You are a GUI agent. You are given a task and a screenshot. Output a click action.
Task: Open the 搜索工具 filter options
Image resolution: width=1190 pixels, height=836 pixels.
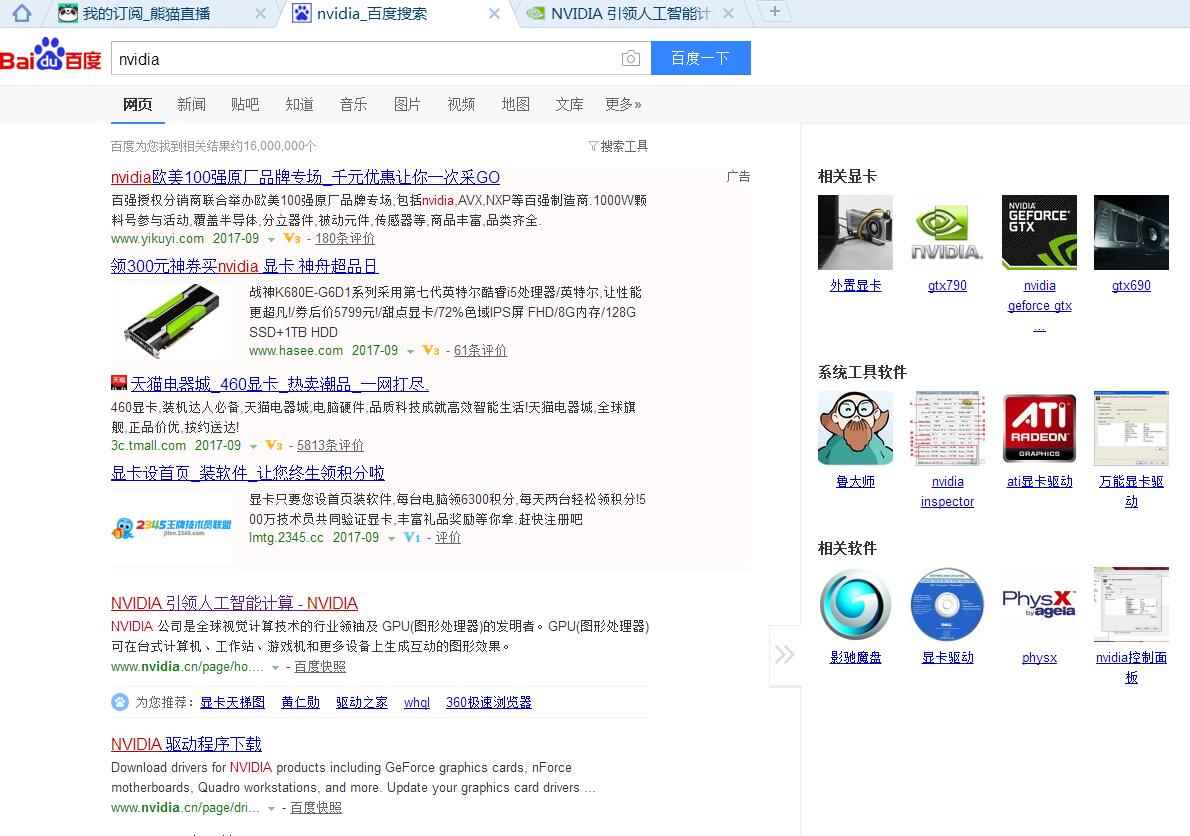(x=618, y=146)
